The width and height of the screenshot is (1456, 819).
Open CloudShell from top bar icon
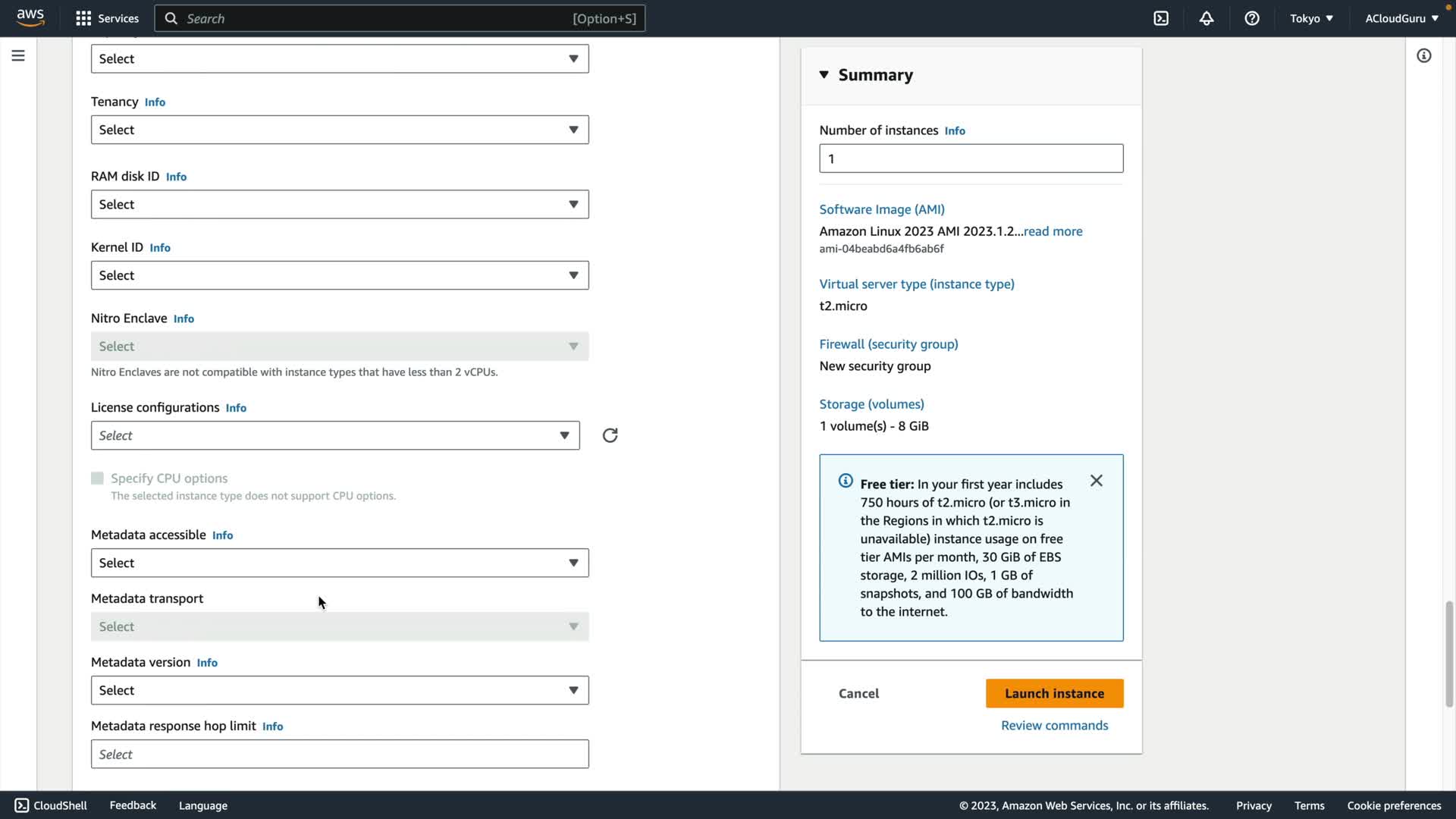(x=1161, y=18)
